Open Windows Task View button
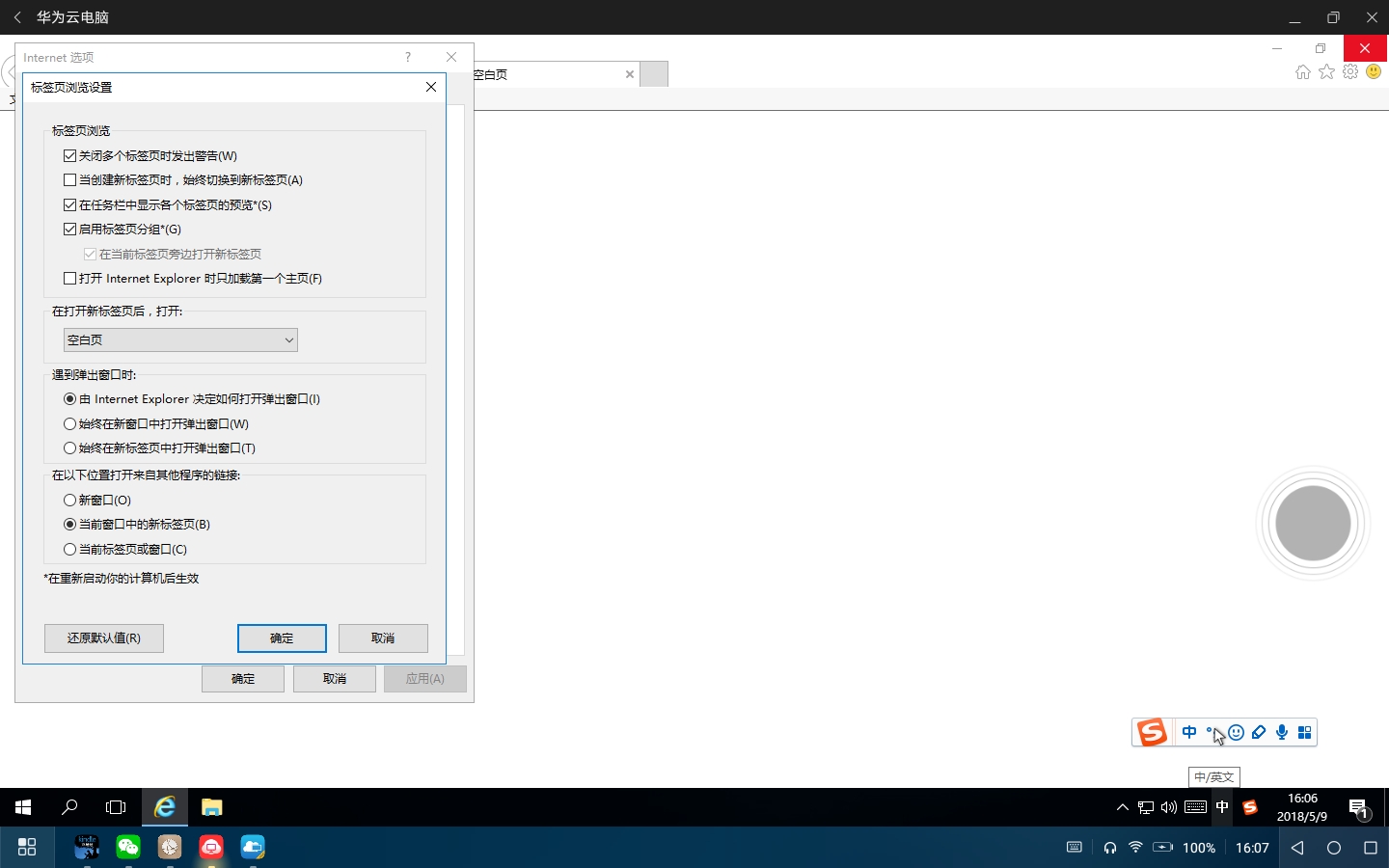This screenshot has height=868, width=1389. [116, 807]
